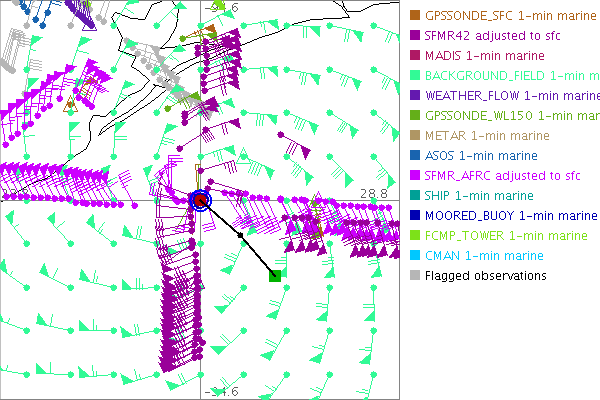Click the SHIP 1-min marine label
Screen dimensions: 600x400
(x=479, y=196)
